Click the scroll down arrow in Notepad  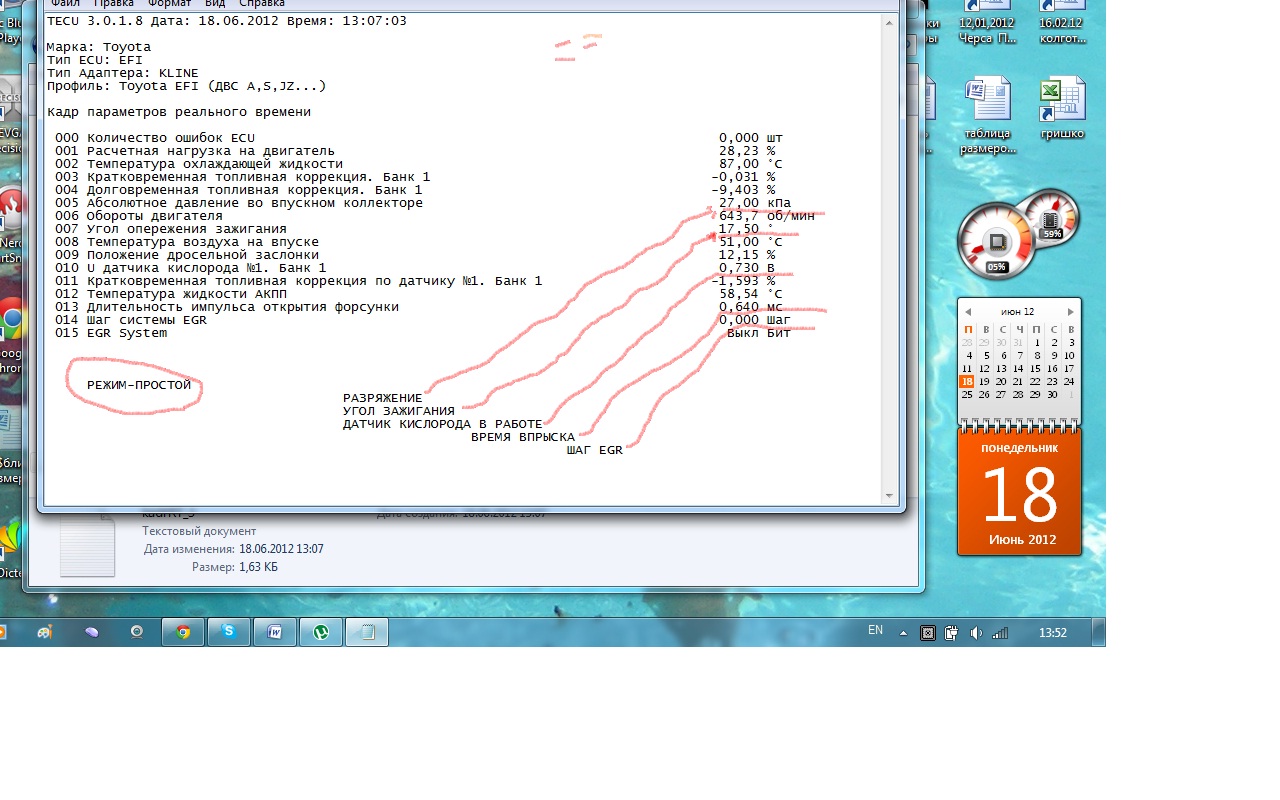pos(889,496)
